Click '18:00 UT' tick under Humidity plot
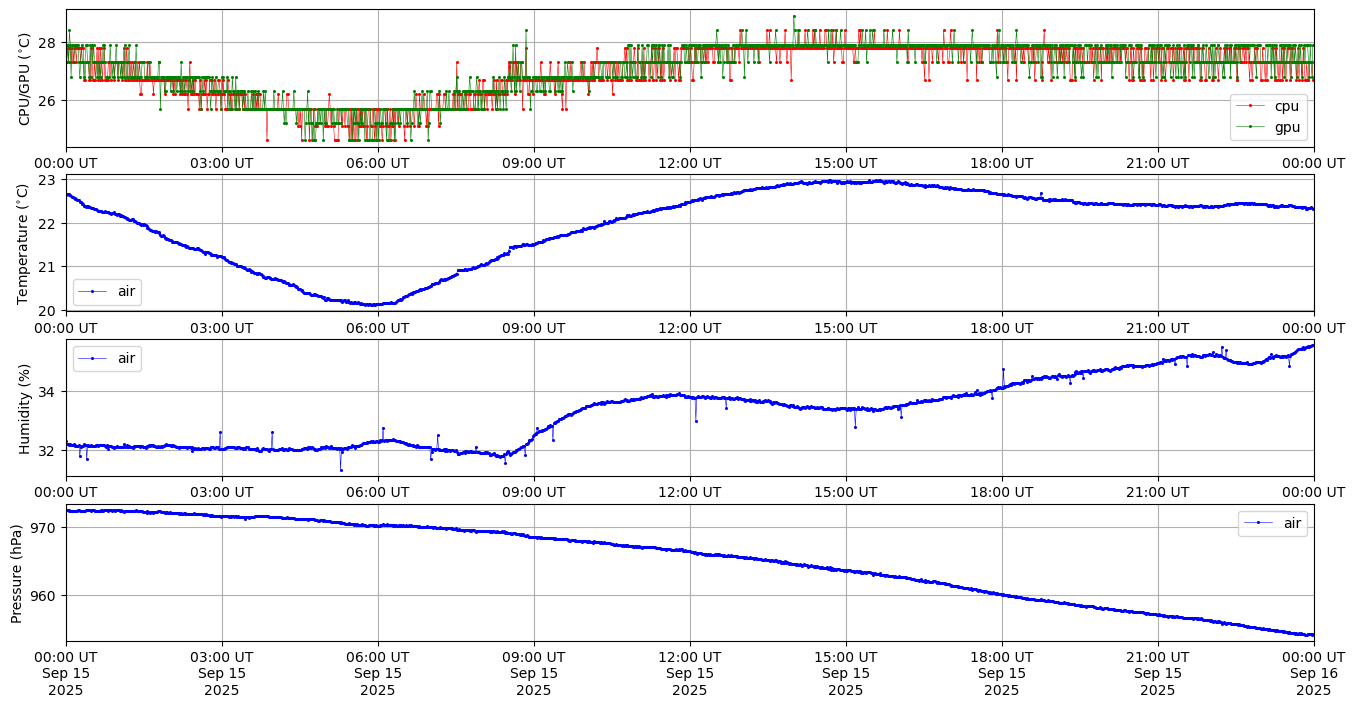The width and height of the screenshot is (1355, 707). point(1002,493)
